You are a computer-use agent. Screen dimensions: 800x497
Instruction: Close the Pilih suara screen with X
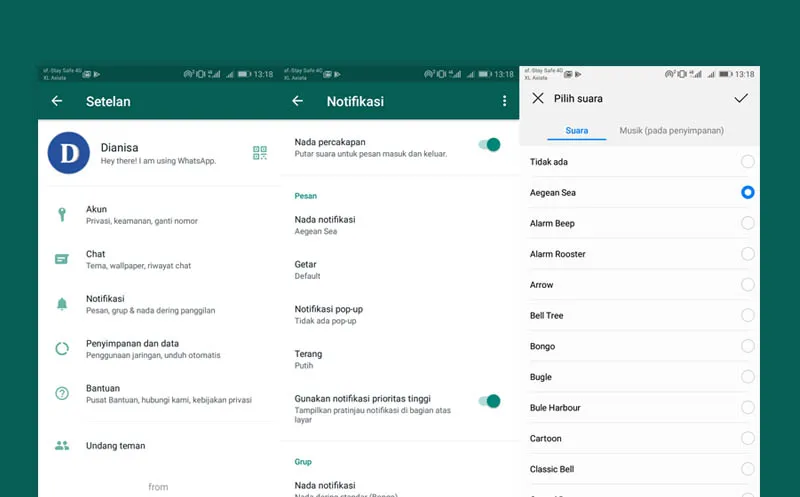point(538,98)
